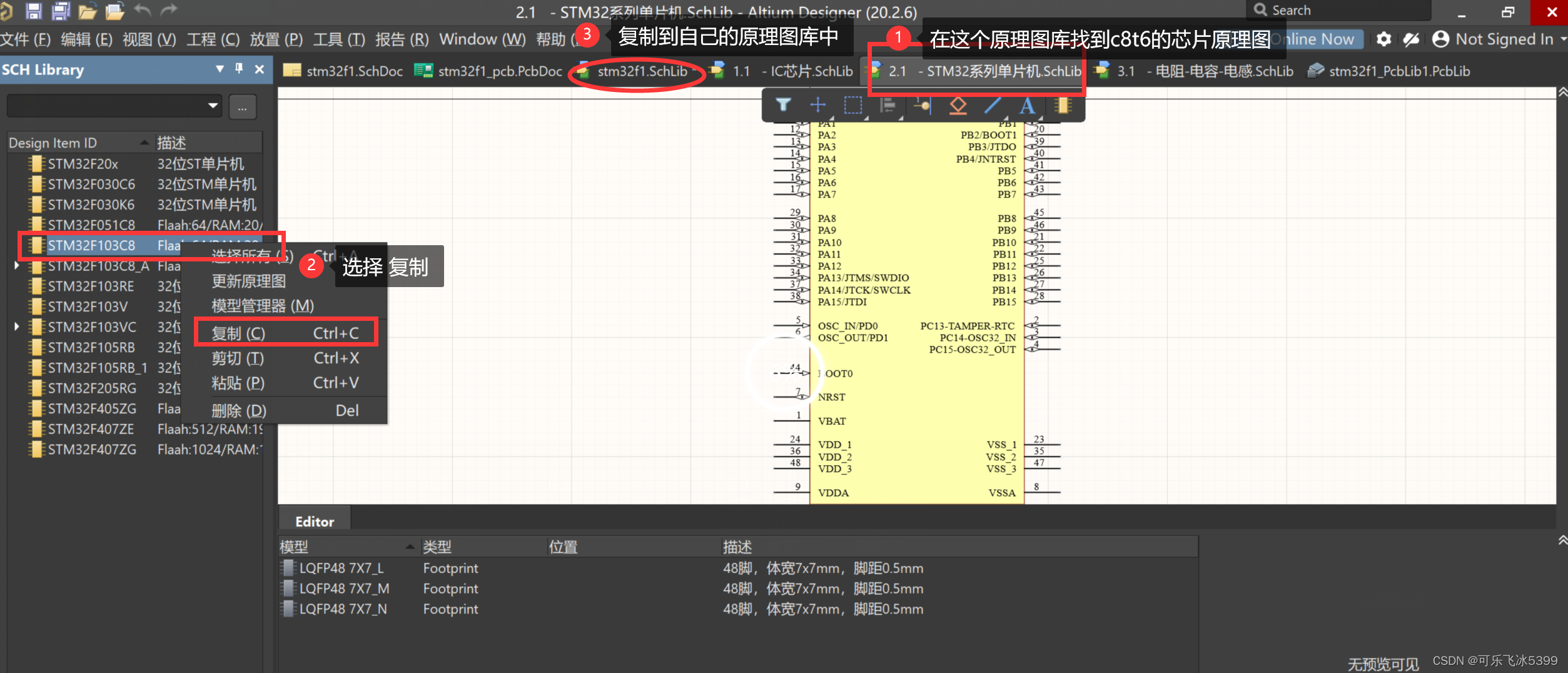Expand the STM32F103C8_A tree item
This screenshot has width=1568, height=673.
click(x=17, y=266)
